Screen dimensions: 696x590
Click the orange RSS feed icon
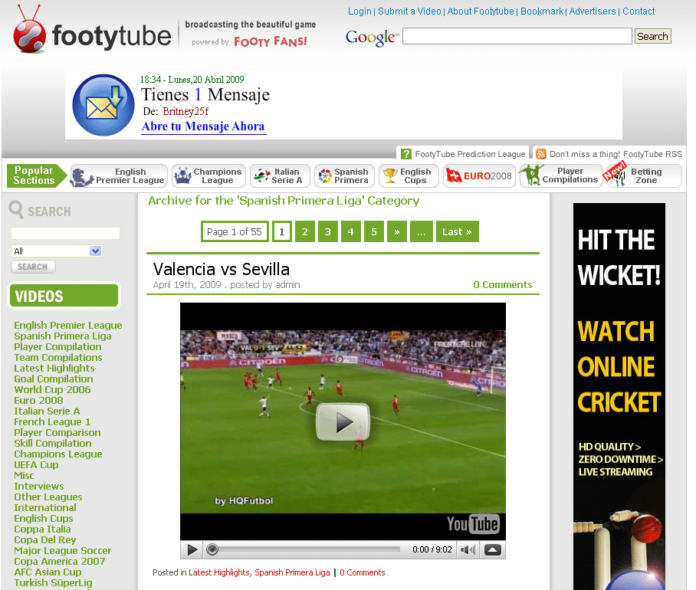[x=541, y=154]
